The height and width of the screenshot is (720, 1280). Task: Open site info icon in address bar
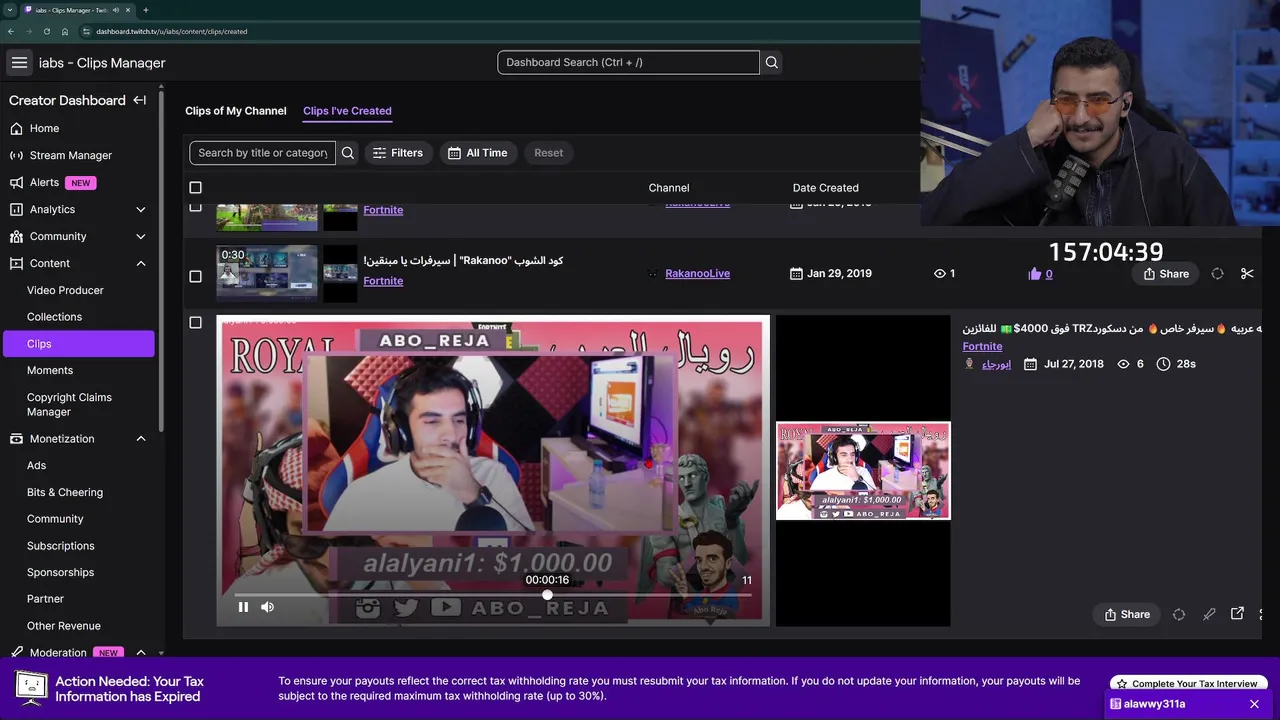[87, 31]
